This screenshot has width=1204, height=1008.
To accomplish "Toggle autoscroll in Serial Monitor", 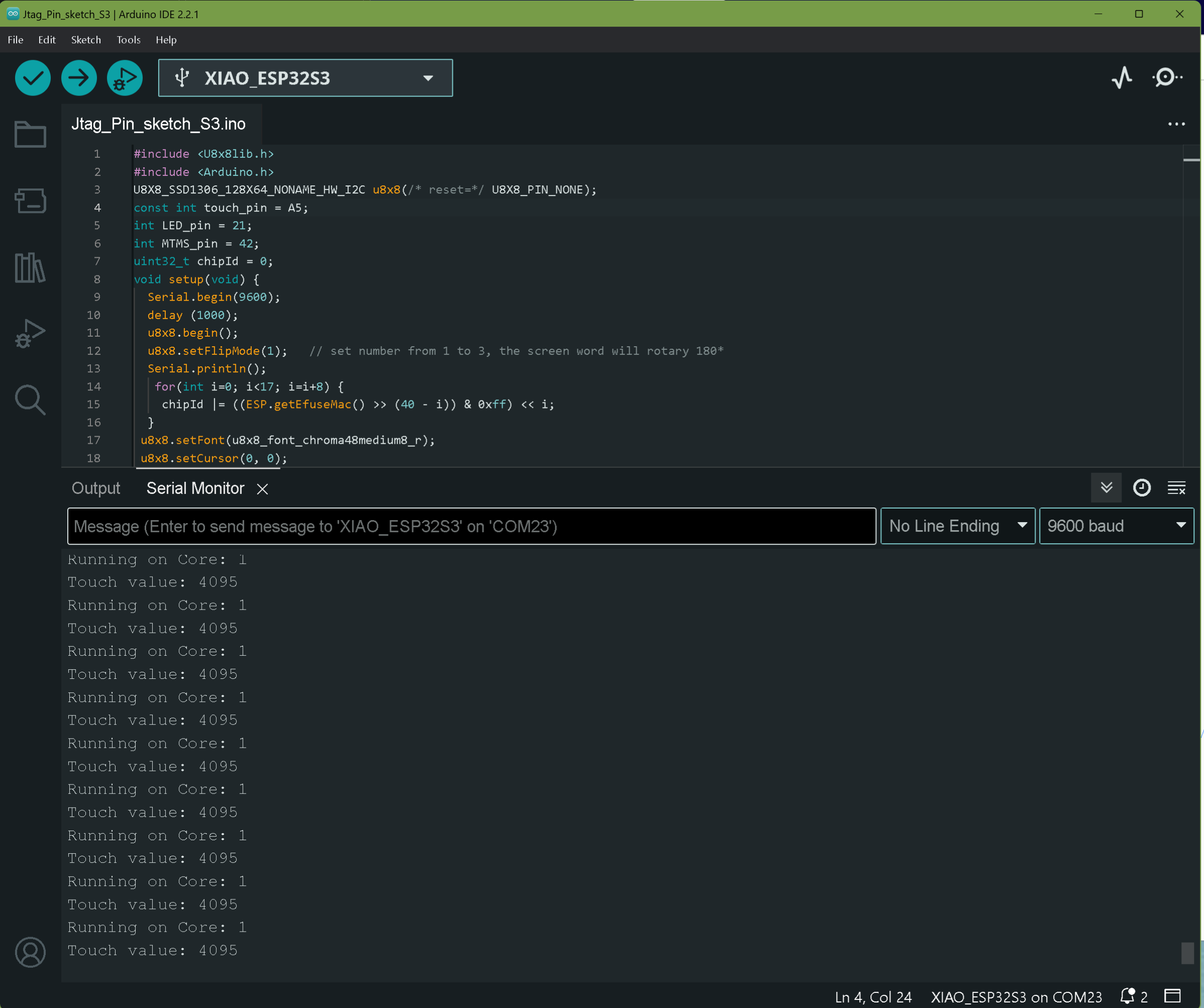I will [x=1106, y=488].
